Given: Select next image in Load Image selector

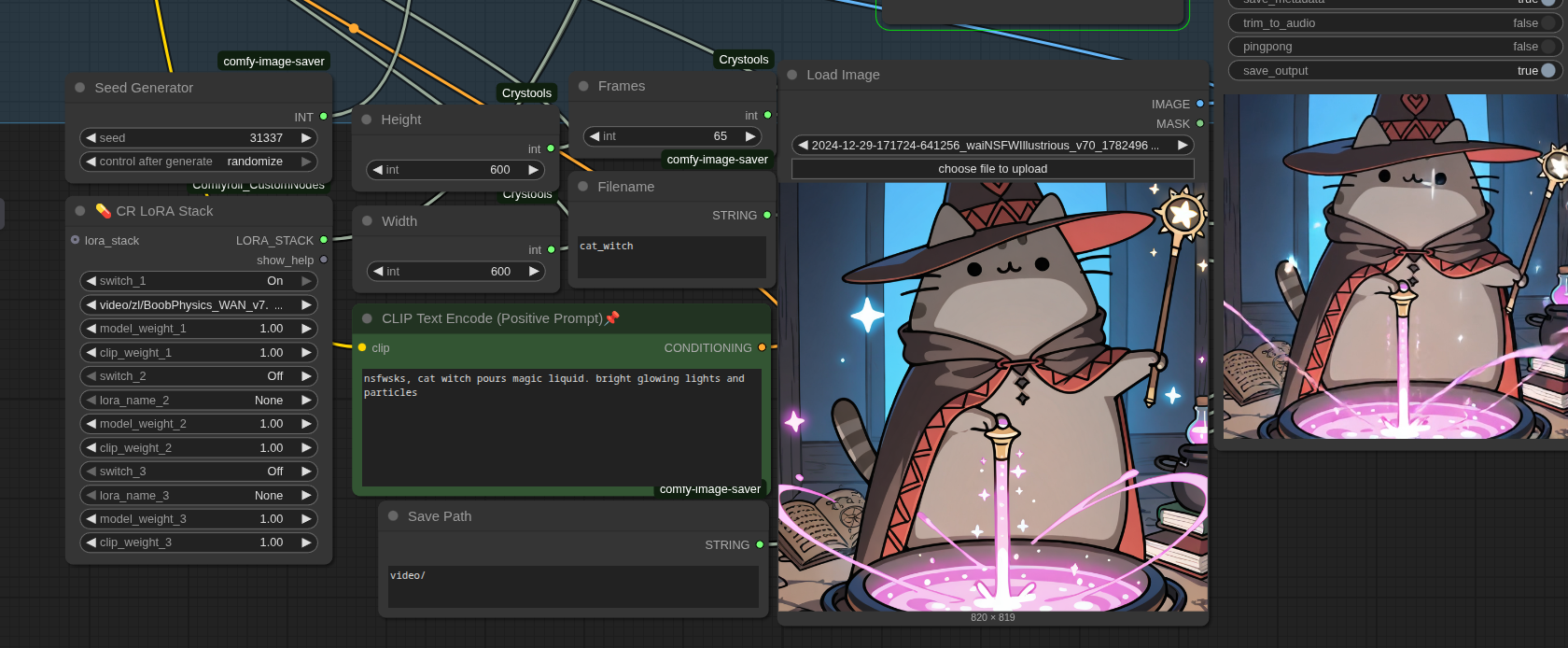Looking at the screenshot, I should point(1183,146).
